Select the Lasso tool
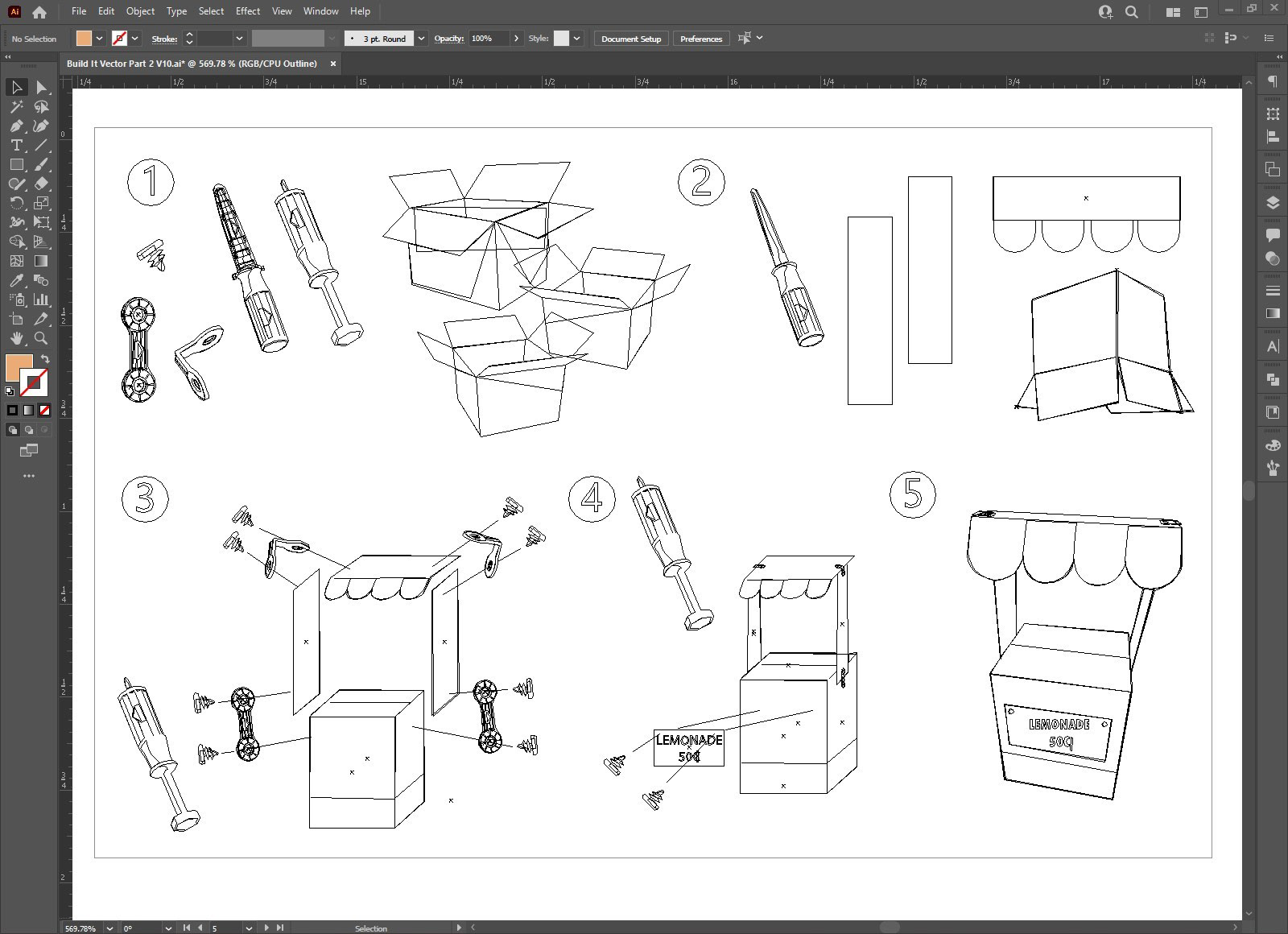The width and height of the screenshot is (1288, 934). pos(41,106)
